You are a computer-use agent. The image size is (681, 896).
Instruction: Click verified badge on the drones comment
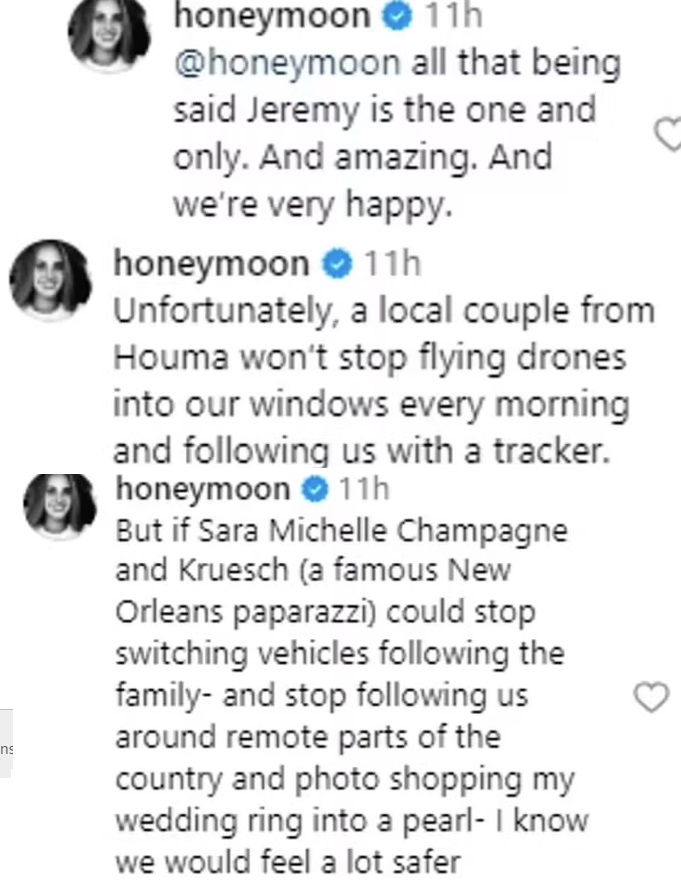tap(340, 265)
